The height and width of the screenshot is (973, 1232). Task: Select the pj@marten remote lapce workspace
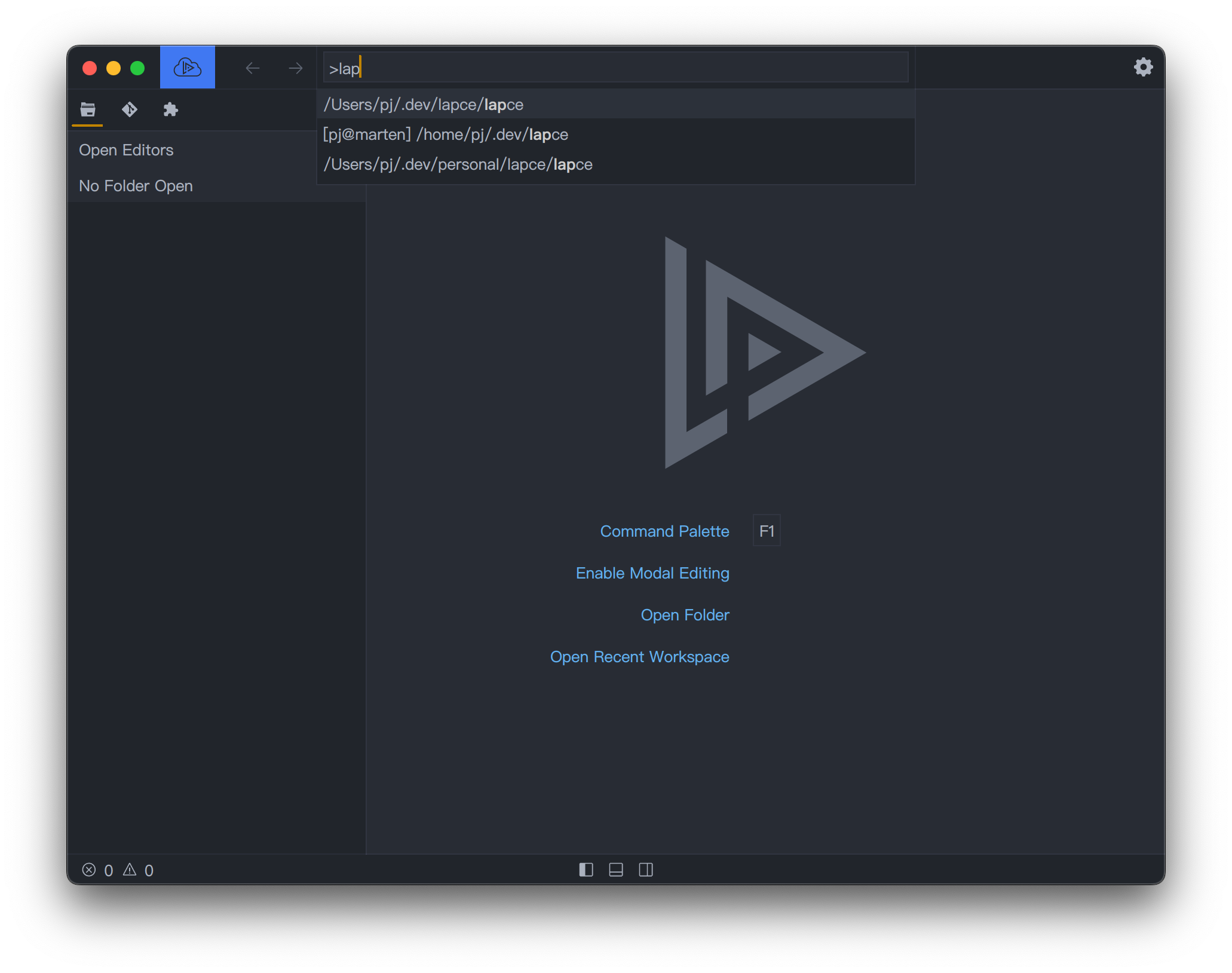(445, 134)
